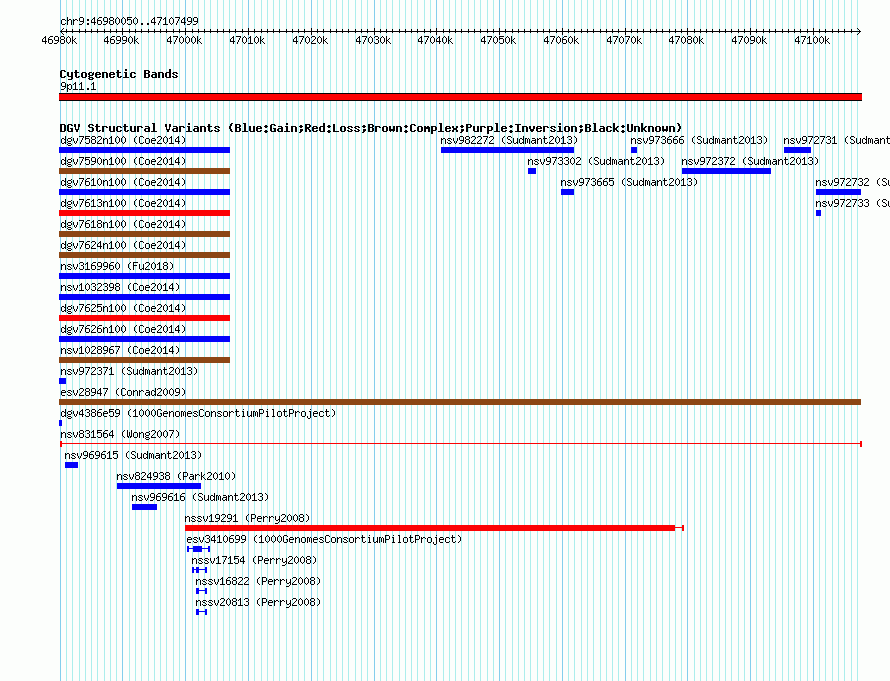Click the red dgv7625n100 loss bar
The width and height of the screenshot is (890, 681).
[x=144, y=318]
